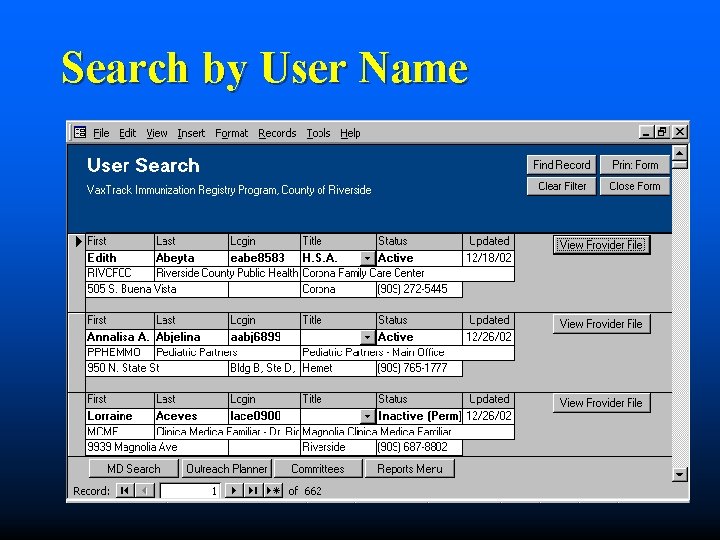Click the Clear Filter button
720x540 pixels.
(561, 186)
